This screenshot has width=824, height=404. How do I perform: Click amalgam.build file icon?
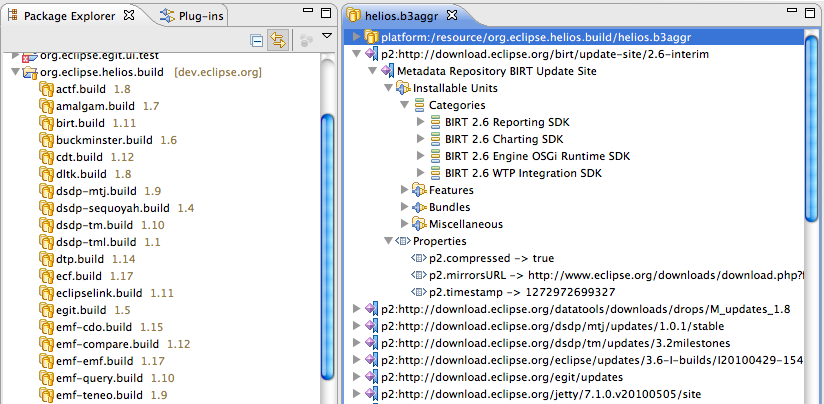point(47,106)
